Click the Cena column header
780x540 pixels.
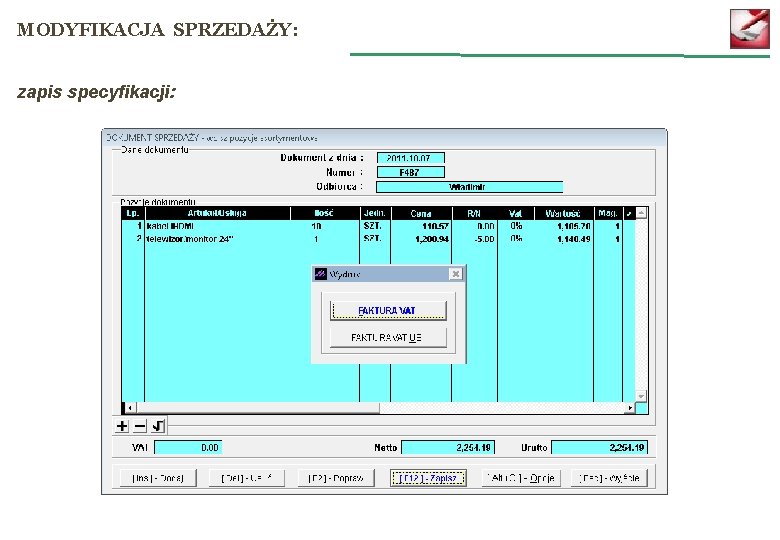(421, 213)
